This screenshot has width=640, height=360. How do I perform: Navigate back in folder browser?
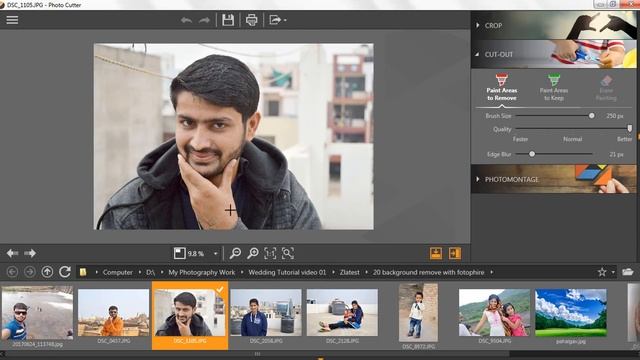click(x=12, y=271)
